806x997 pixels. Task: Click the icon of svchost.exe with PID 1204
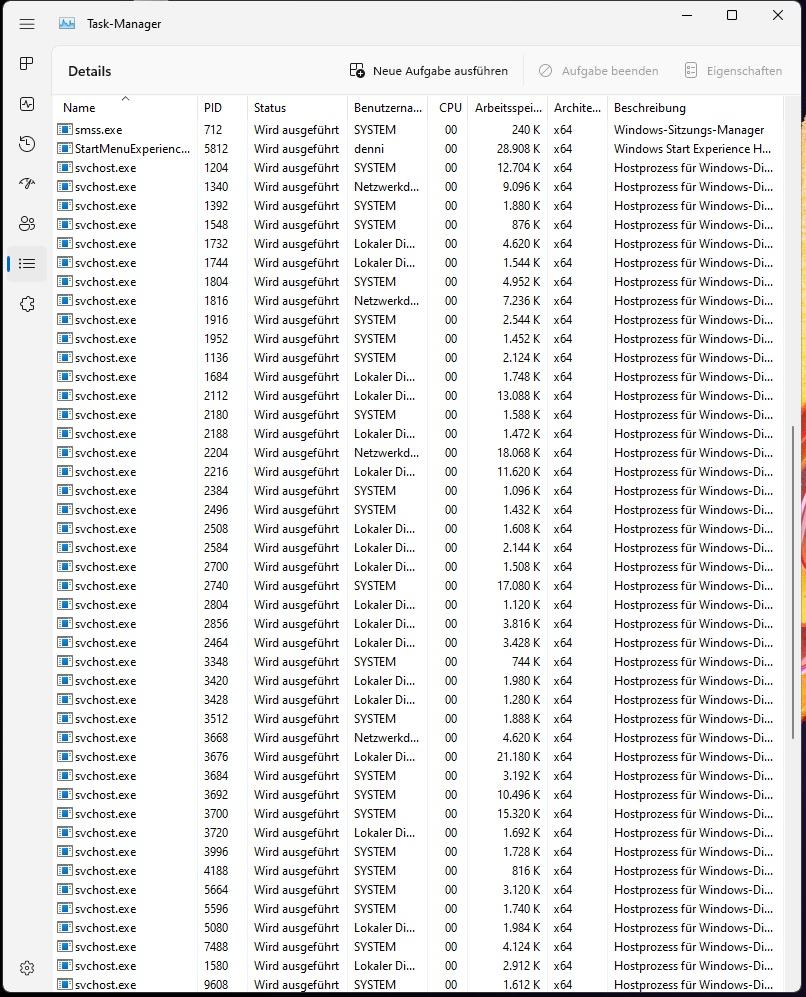click(x=64, y=167)
